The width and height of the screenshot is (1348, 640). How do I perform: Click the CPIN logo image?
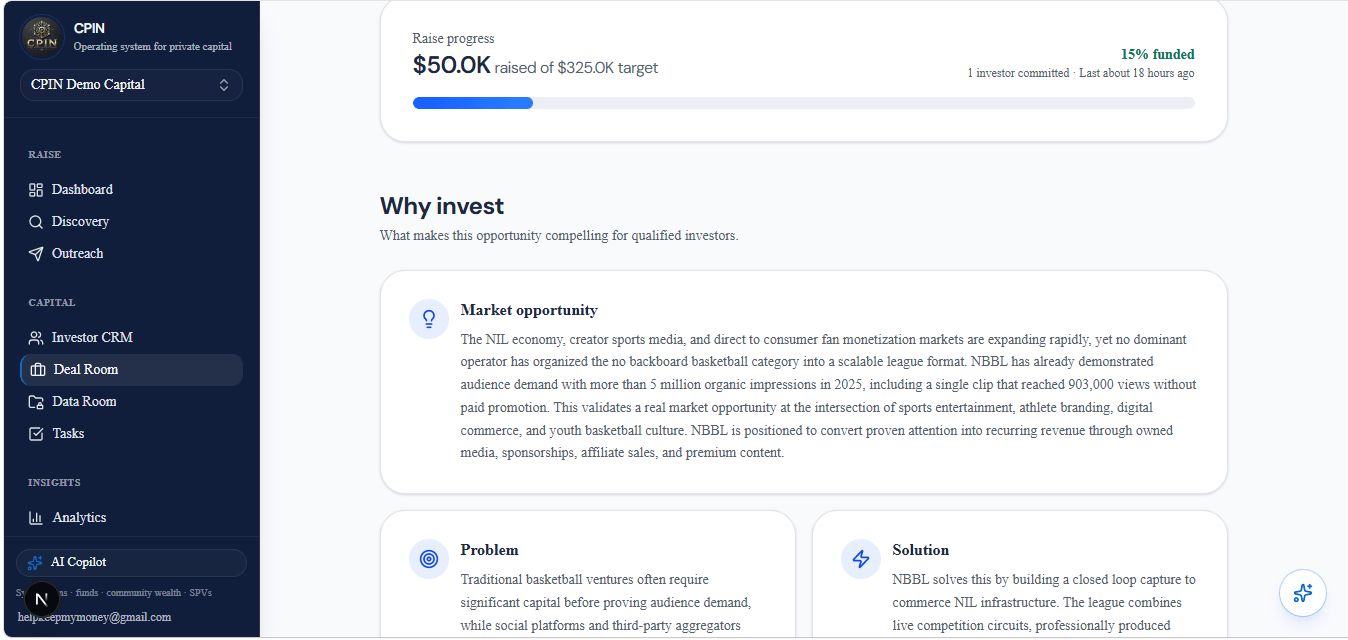click(x=42, y=37)
